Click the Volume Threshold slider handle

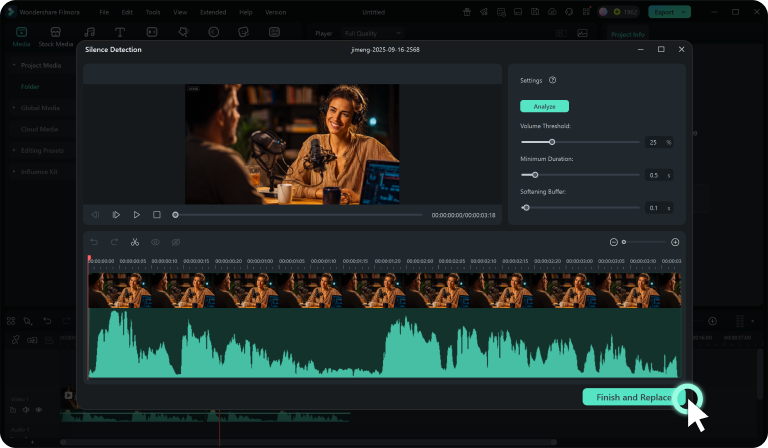tap(552, 142)
